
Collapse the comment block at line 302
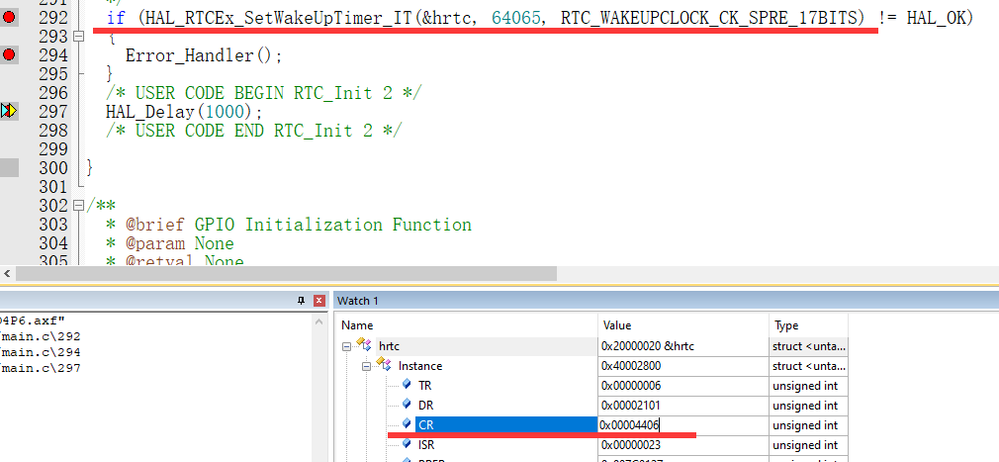coord(79,205)
